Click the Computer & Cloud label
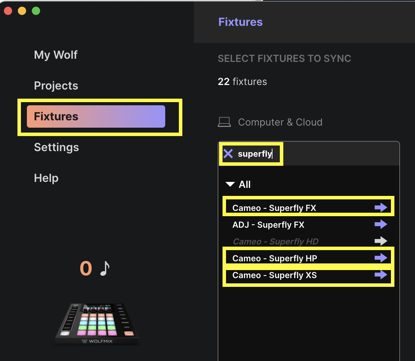The height and width of the screenshot is (361, 415). [x=280, y=122]
